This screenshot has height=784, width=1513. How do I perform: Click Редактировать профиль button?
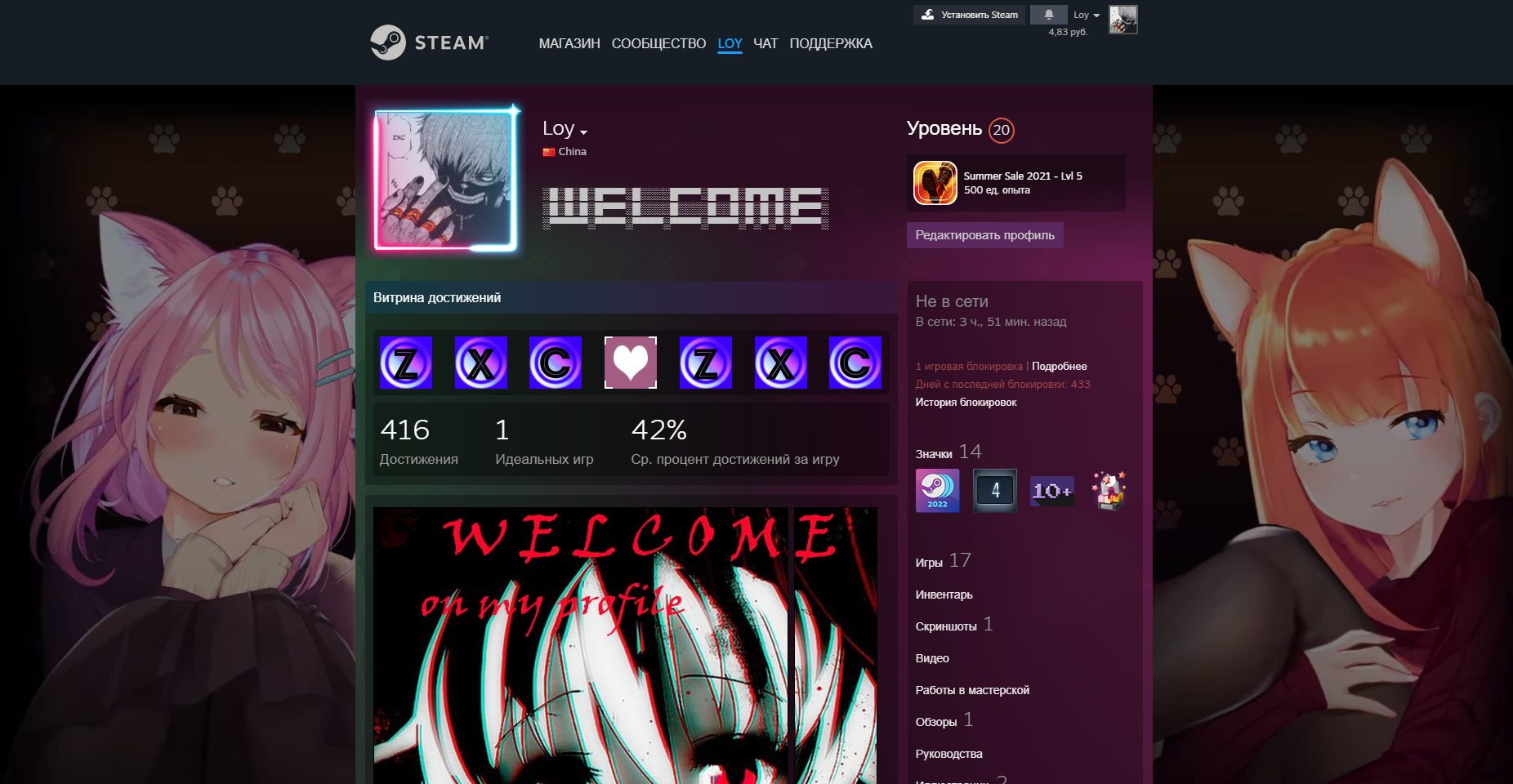[984, 235]
